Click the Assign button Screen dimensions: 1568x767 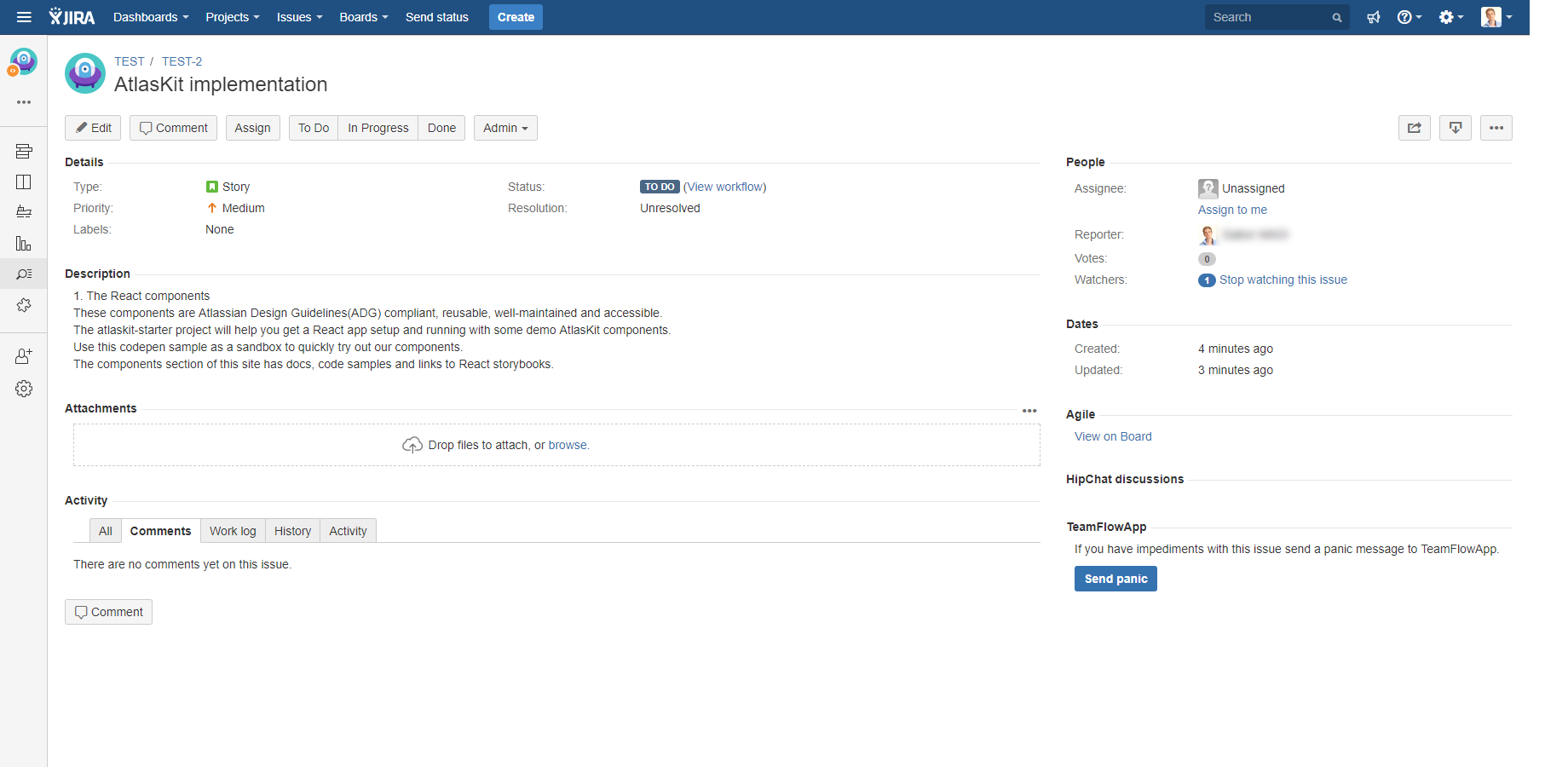[x=253, y=128]
